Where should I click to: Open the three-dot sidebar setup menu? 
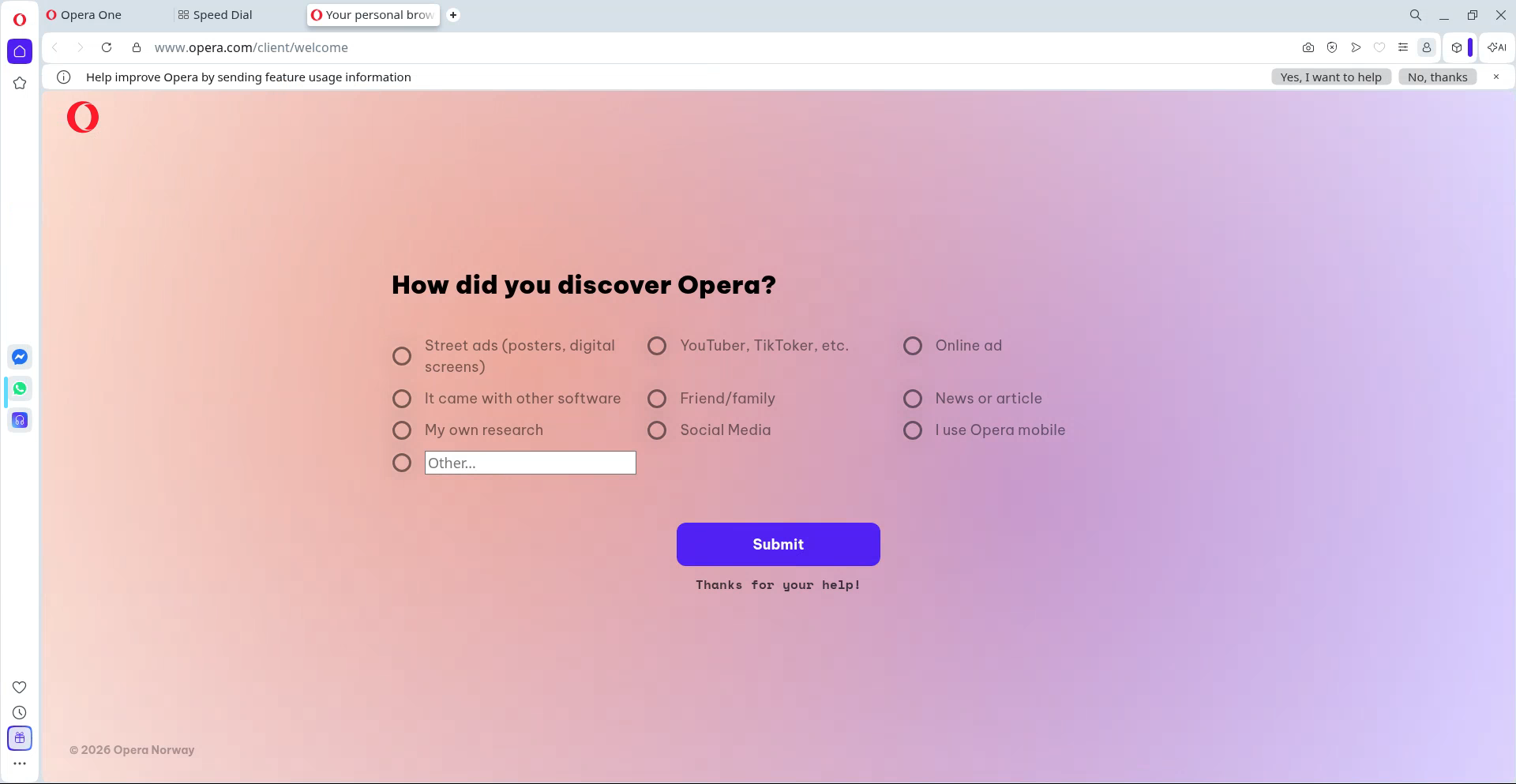20,763
